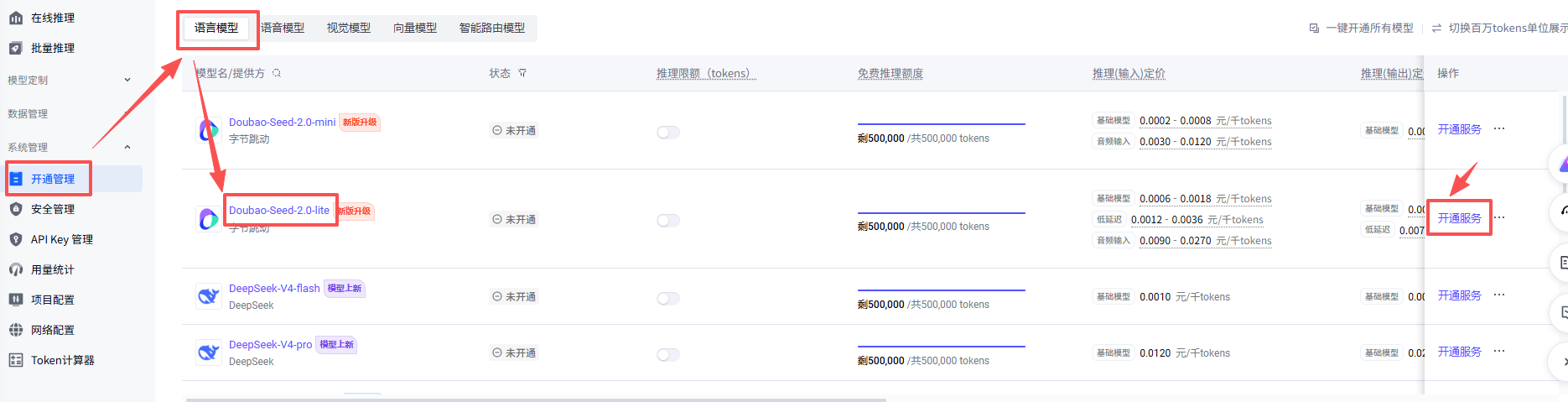Open 批量推理 in the sidebar

pos(52,48)
